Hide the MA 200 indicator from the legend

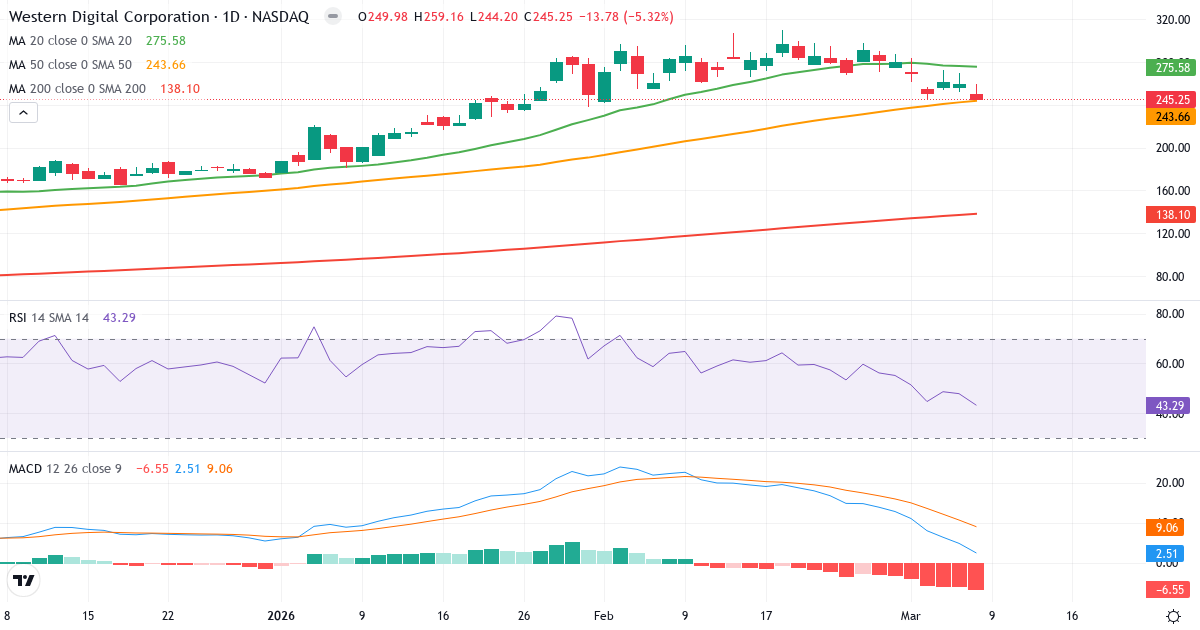point(75,88)
